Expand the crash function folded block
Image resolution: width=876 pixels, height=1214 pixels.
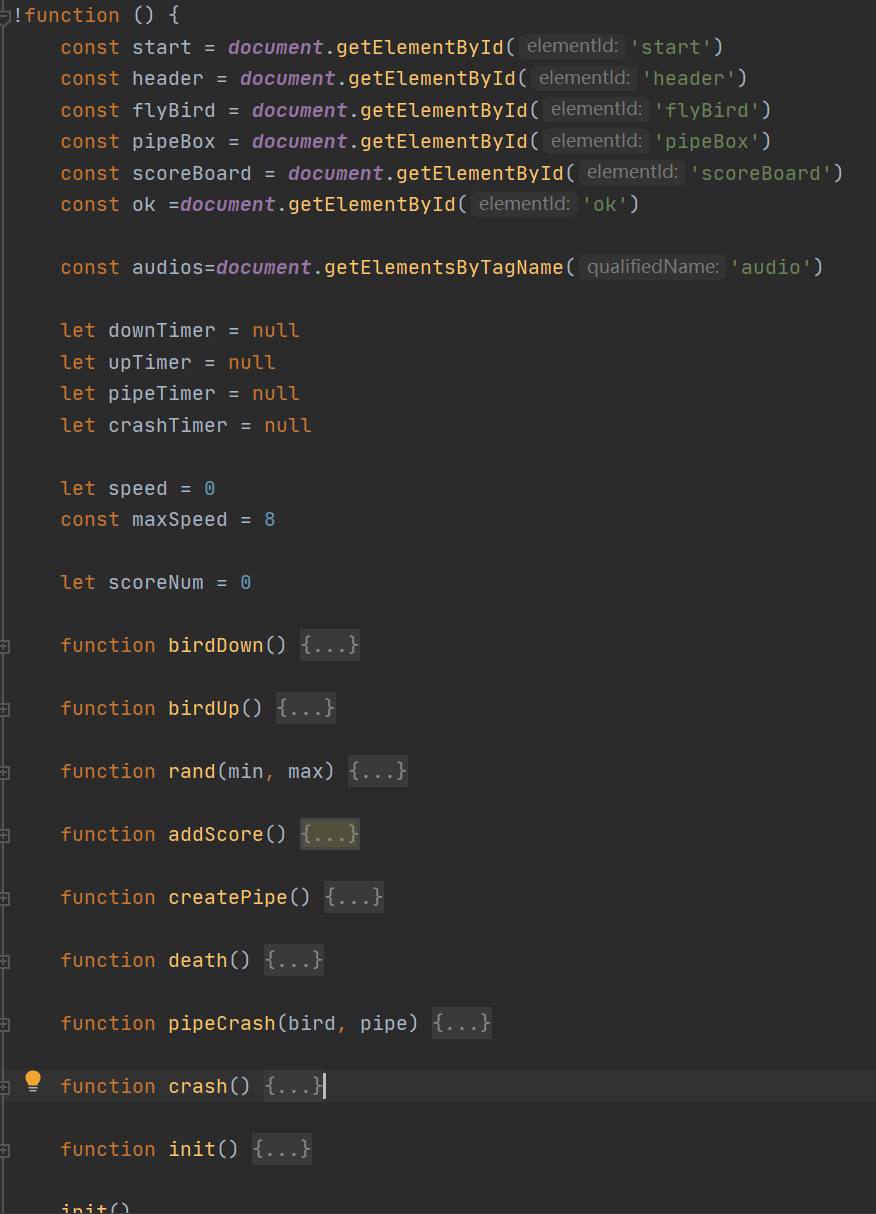[x=294, y=1087]
